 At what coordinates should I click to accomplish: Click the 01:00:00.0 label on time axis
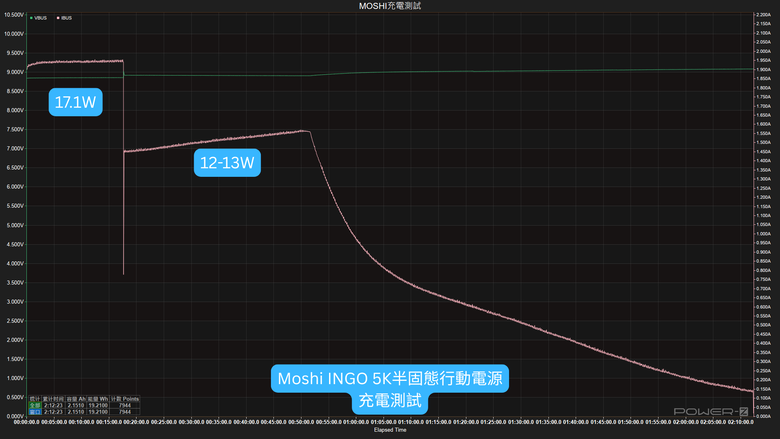(x=356, y=422)
